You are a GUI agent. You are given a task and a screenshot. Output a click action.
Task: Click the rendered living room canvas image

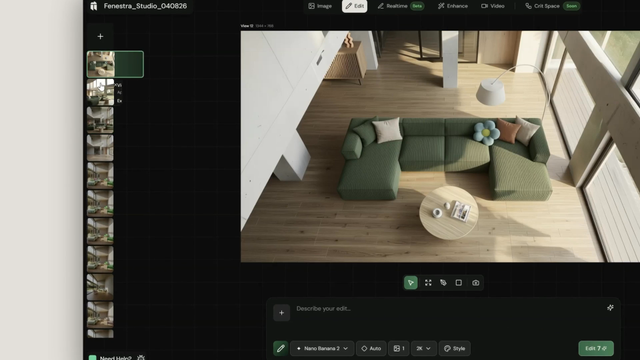(x=440, y=147)
